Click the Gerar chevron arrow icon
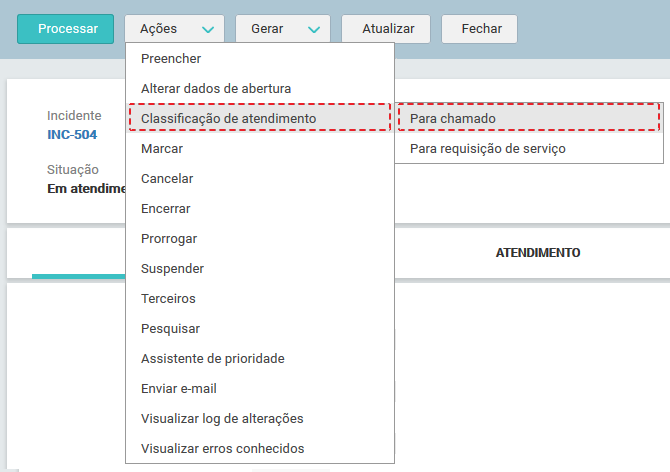 pos(314,29)
